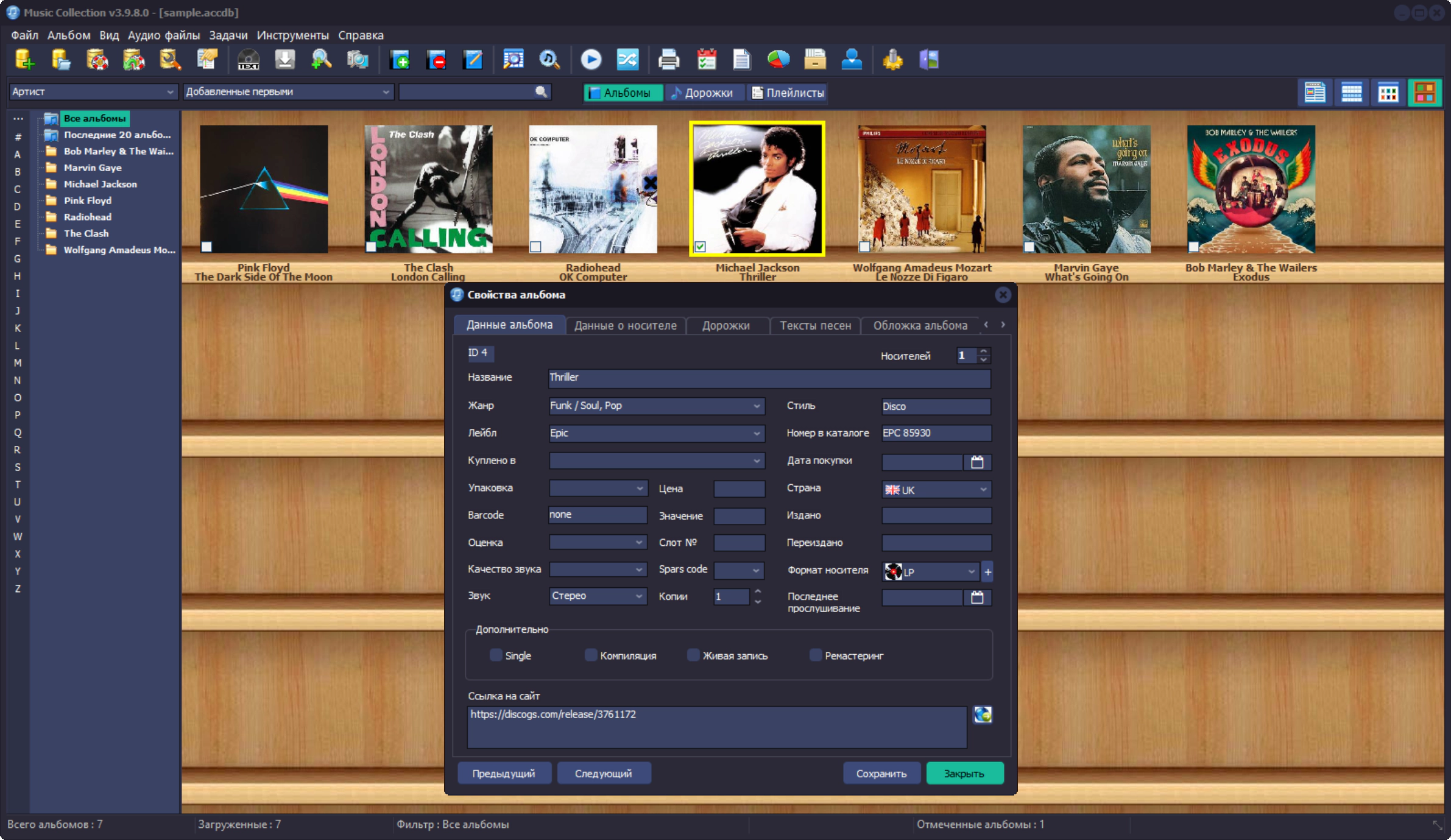The width and height of the screenshot is (1451, 840).
Task: Switch to the Дорожки dialog tab
Action: pyautogui.click(x=725, y=325)
